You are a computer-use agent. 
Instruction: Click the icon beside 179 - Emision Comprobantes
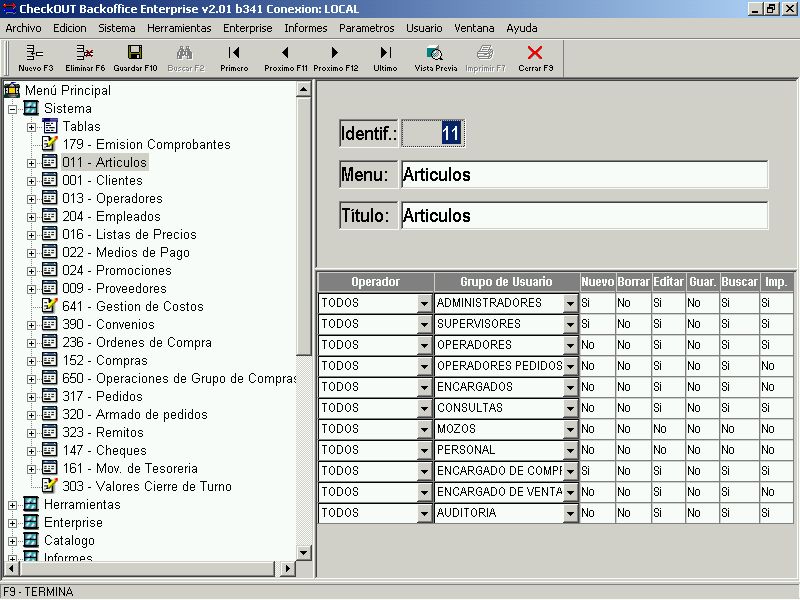pyautogui.click(x=50, y=144)
